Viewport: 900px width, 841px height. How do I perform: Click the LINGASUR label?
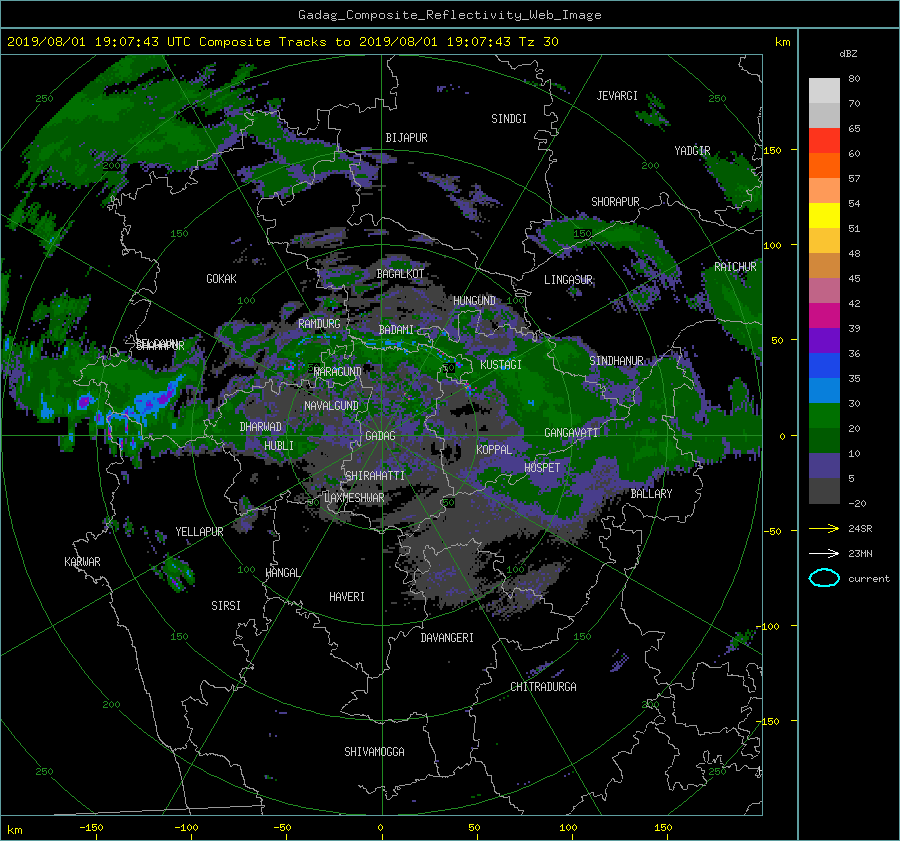tap(568, 280)
